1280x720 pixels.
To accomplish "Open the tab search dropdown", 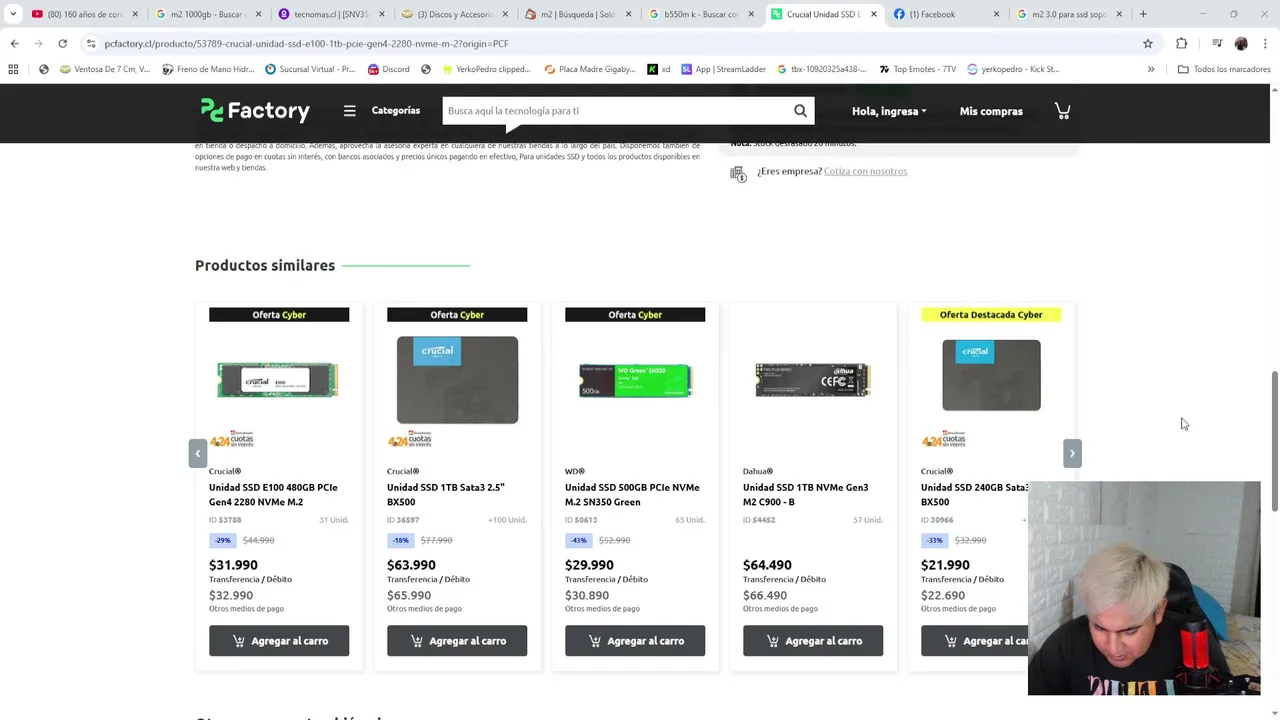I will 12,14.
